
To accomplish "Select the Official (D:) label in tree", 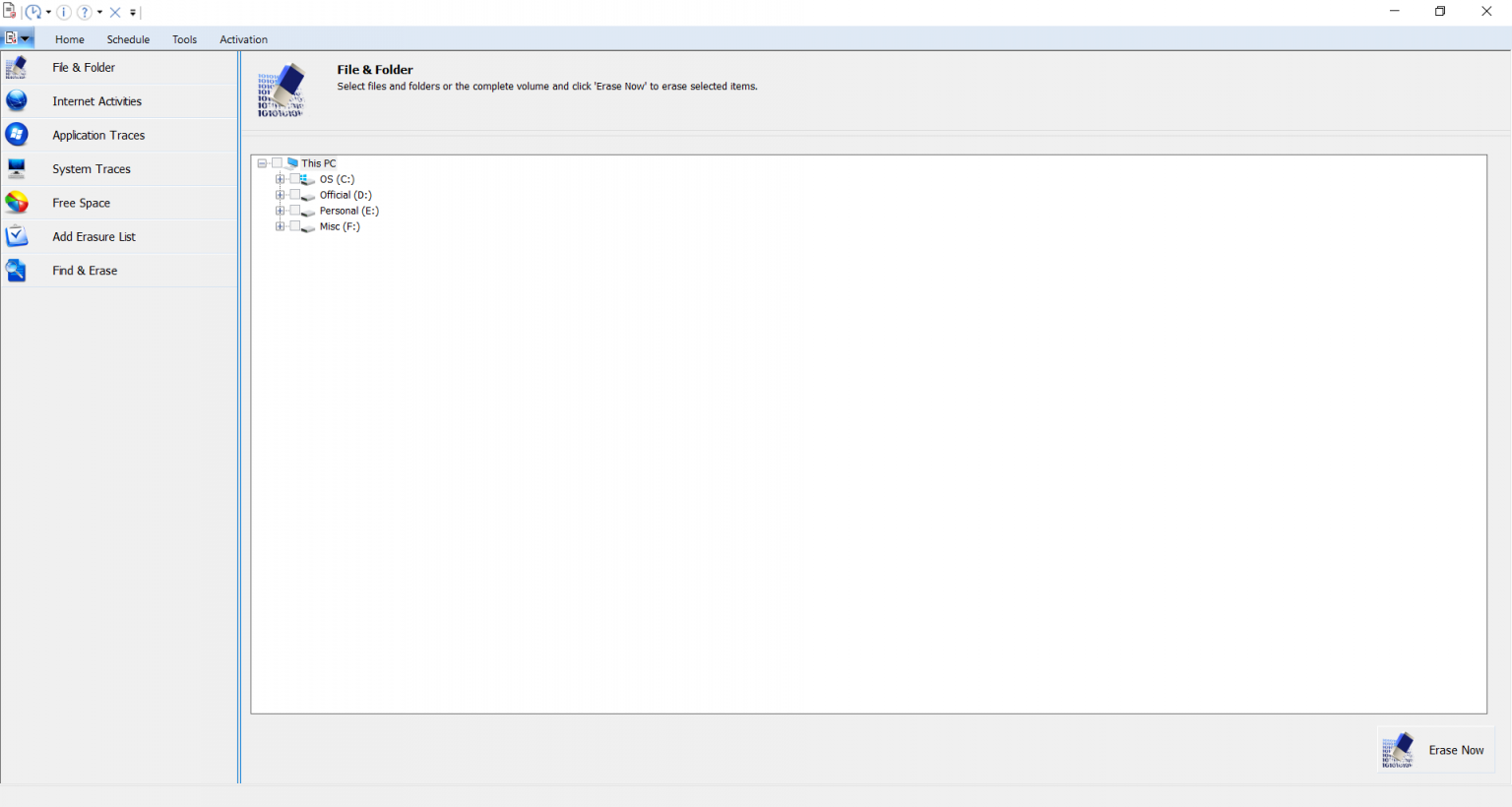I will (346, 195).
